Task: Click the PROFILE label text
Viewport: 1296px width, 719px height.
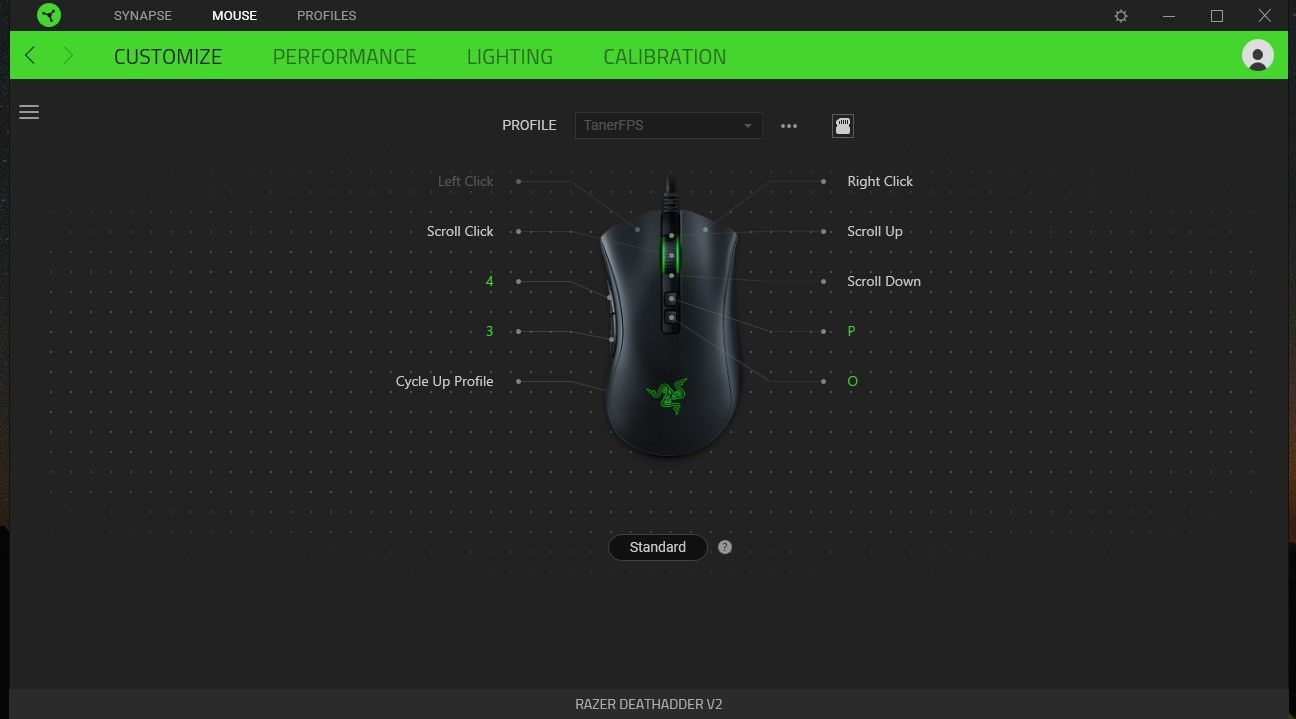Action: click(529, 126)
